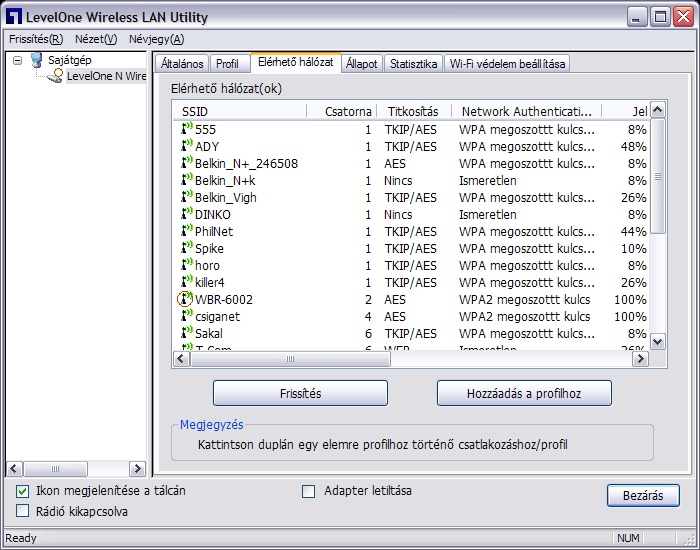Viewport: 700px width, 550px height.
Task: Click the circled connected icon of WBR-6002
Action: point(185,299)
